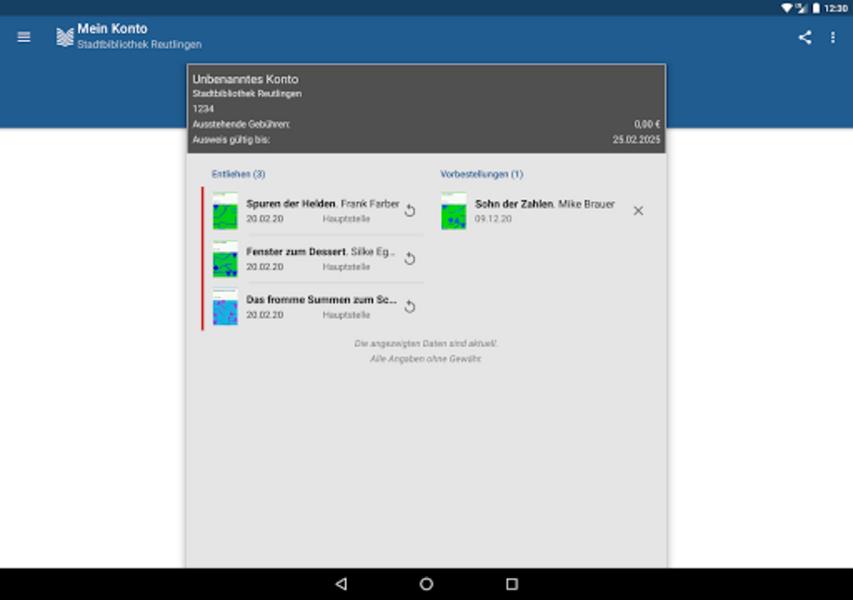
Task: Renew loan of Fenster zum Dessert
Action: (409, 259)
